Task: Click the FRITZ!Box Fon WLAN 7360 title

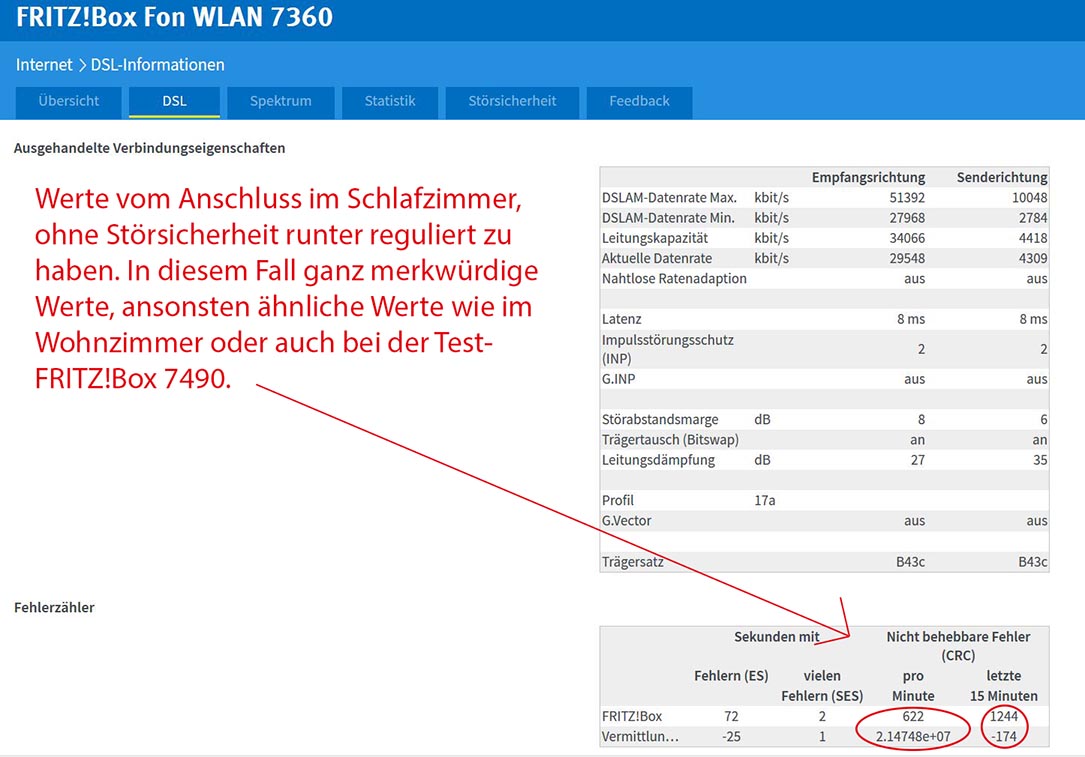Action: (175, 17)
